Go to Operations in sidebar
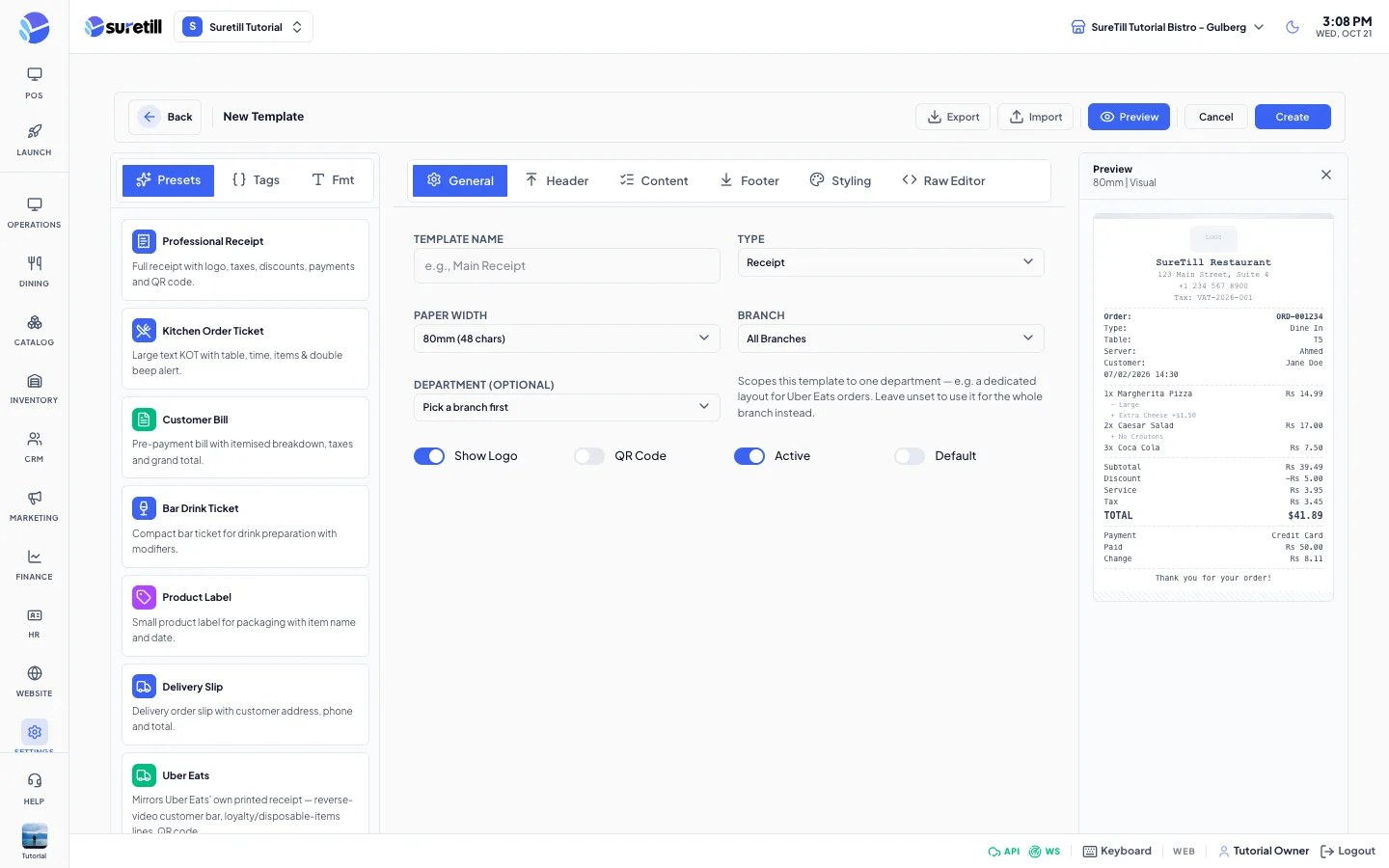The image size is (1389, 868). [x=34, y=212]
